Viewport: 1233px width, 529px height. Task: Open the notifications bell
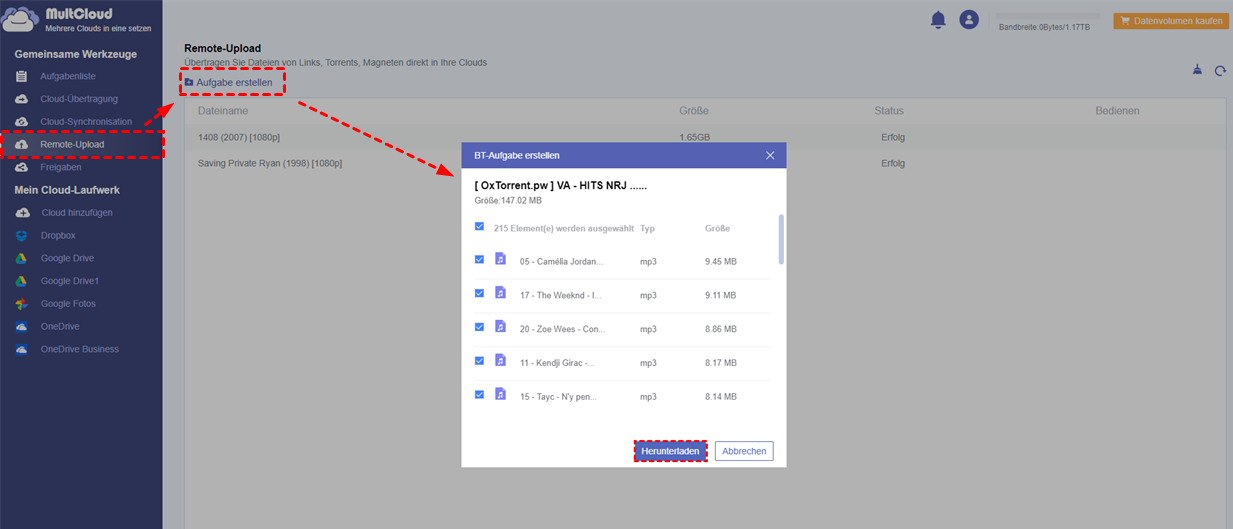(938, 19)
